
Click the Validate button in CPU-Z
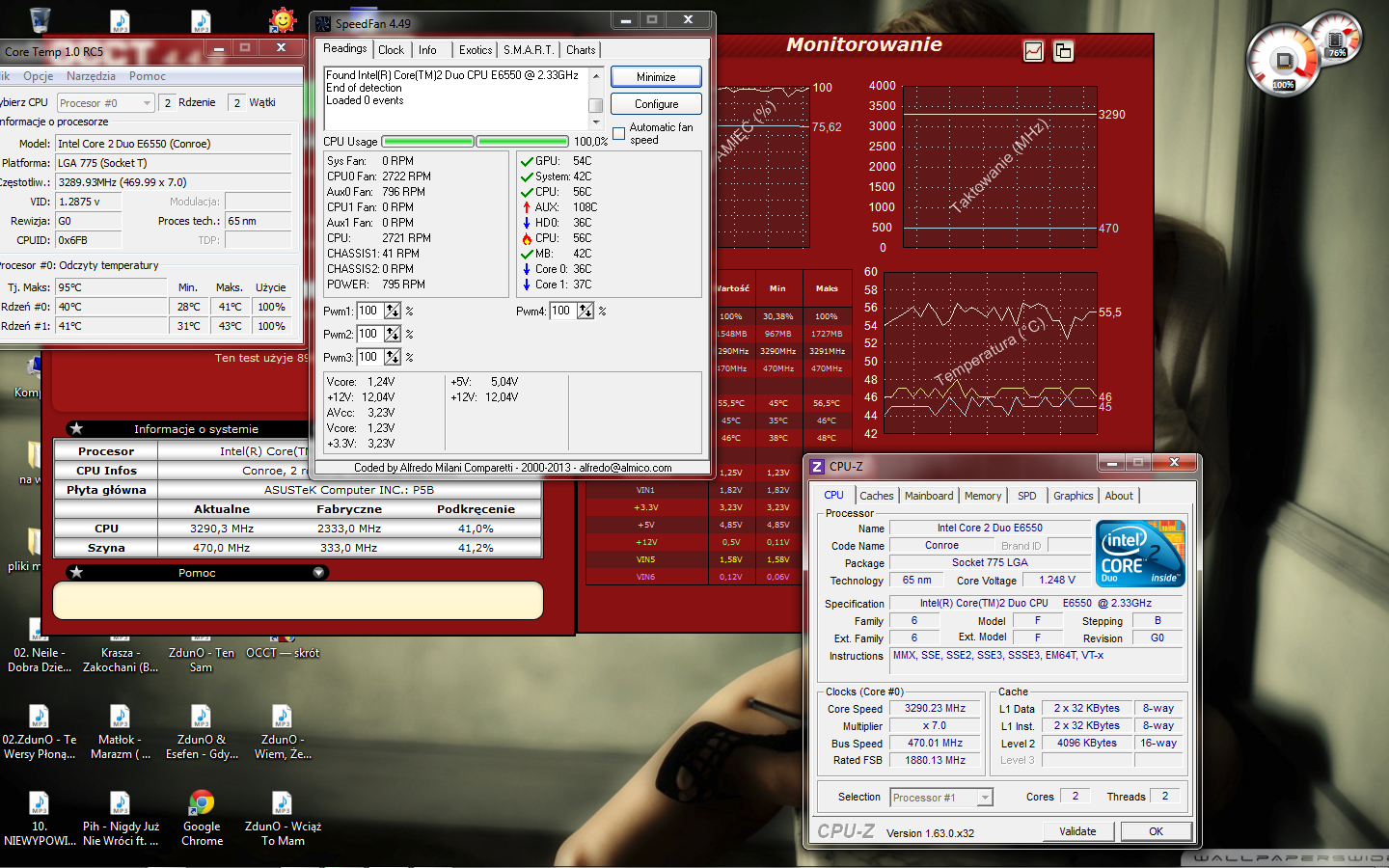tap(1077, 831)
